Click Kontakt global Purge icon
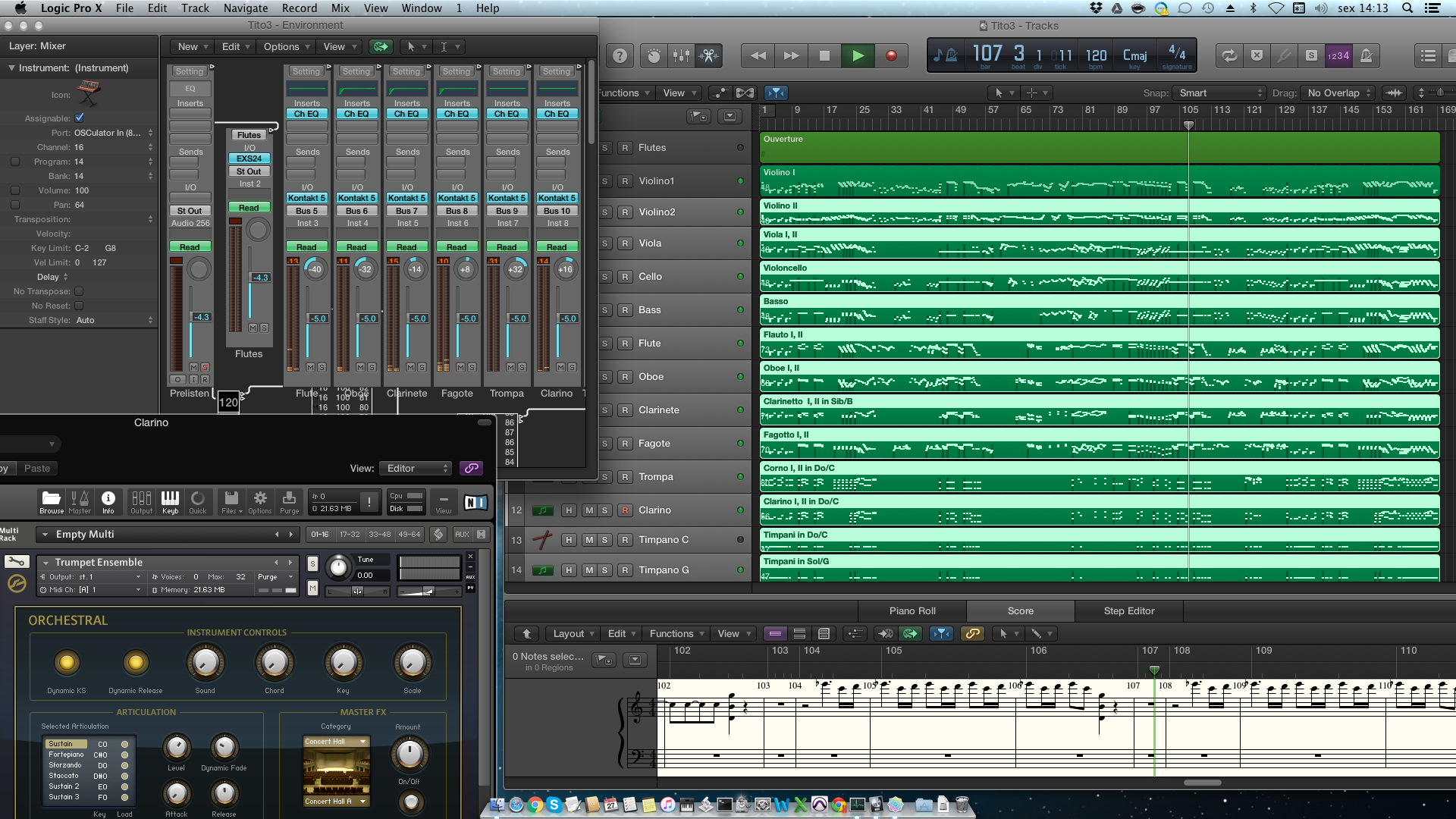The height and width of the screenshot is (819, 1456). tap(289, 501)
